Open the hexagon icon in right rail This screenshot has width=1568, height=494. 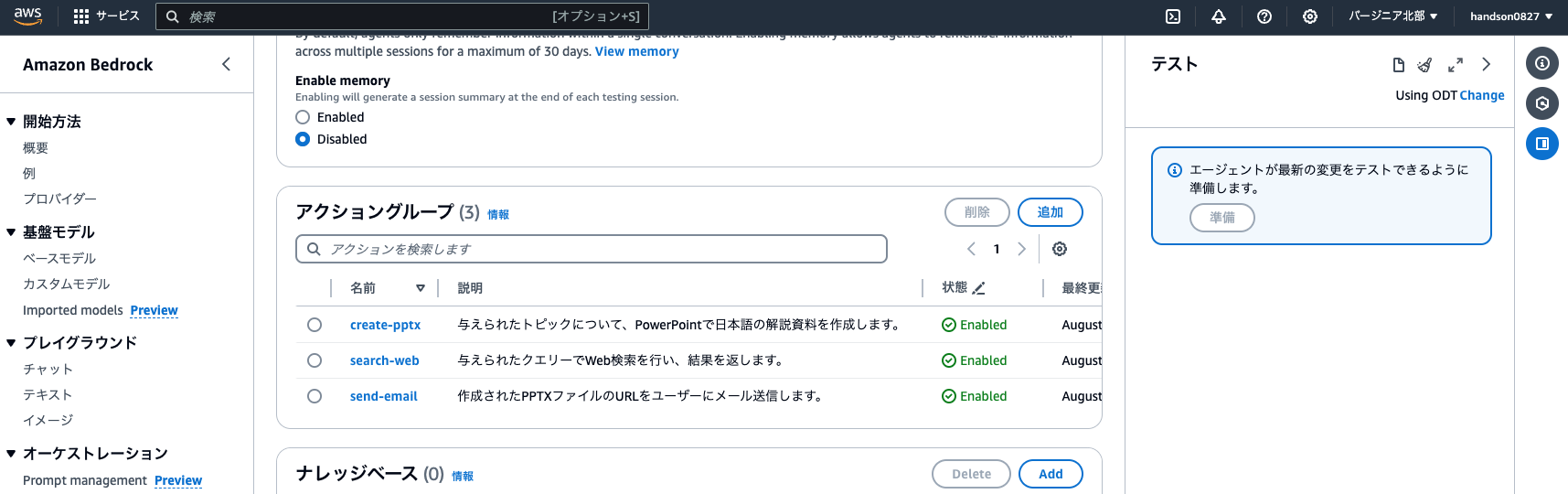tap(1542, 103)
